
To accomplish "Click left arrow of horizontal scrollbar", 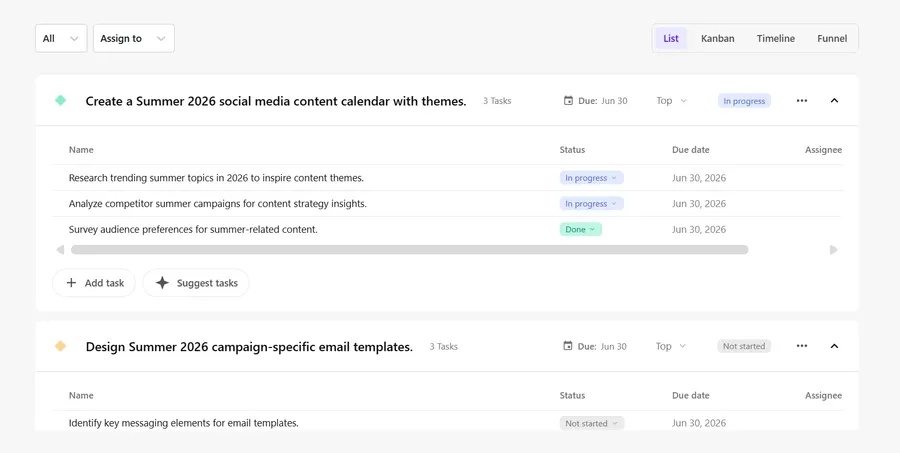I will (60, 250).
